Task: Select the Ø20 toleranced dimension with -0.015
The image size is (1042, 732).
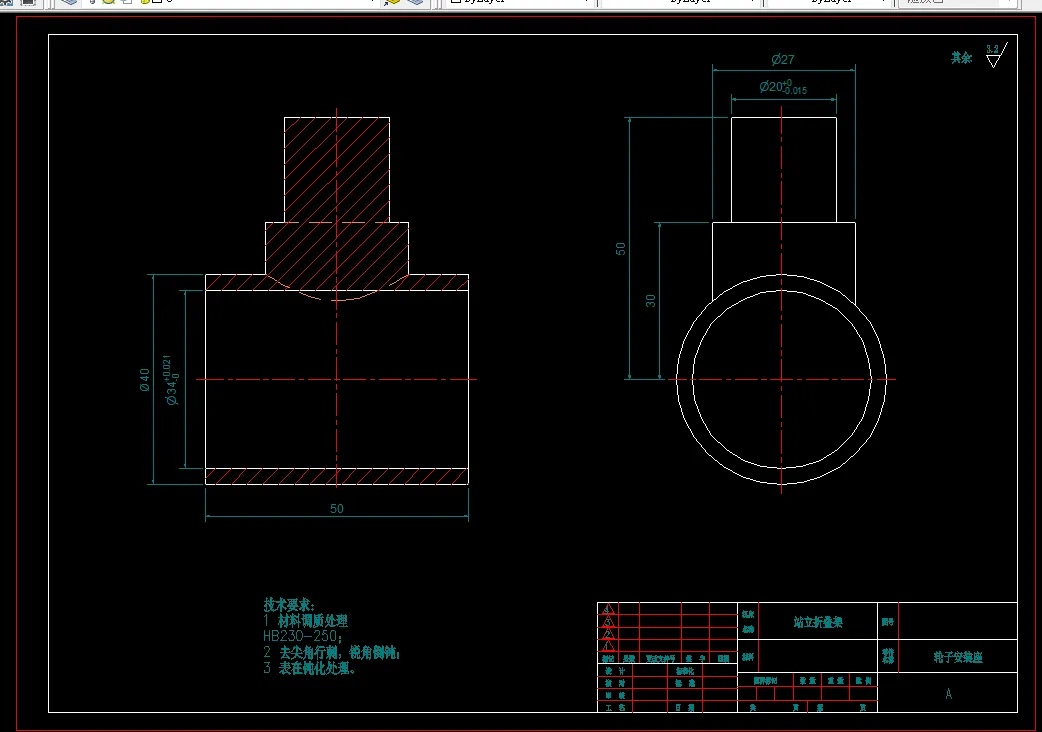Action: [783, 87]
